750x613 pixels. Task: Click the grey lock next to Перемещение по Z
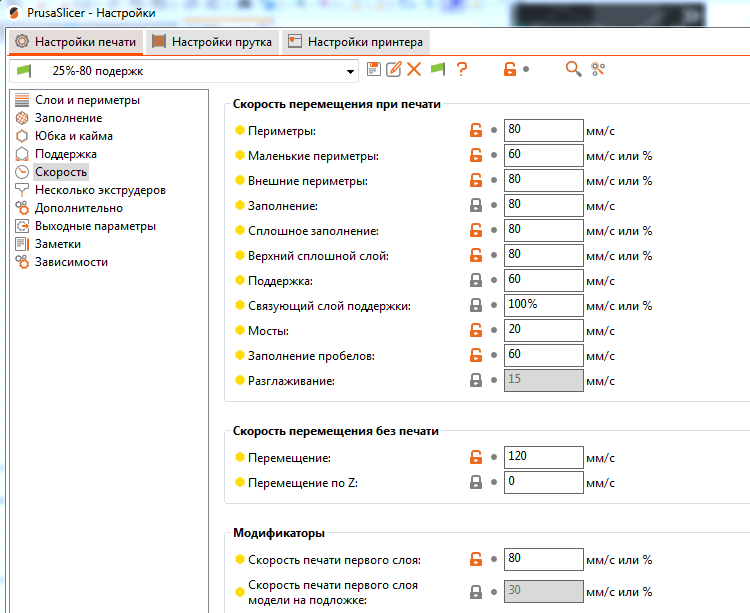coord(476,482)
